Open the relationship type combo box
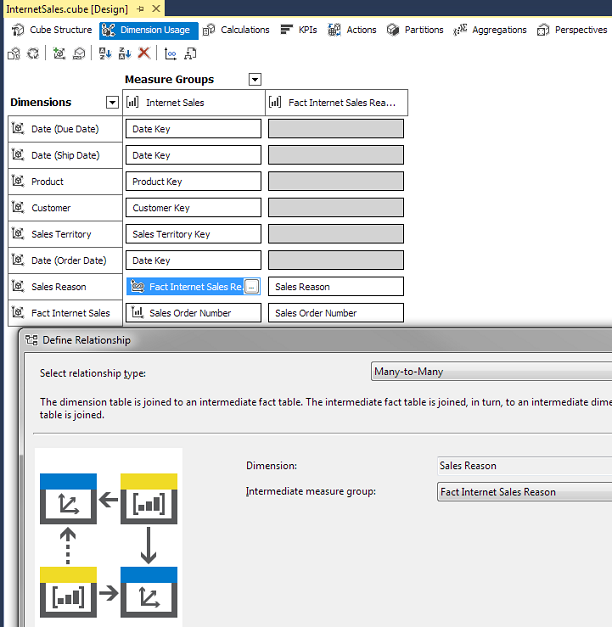Viewport: 612px width, 627px height. coord(491,372)
